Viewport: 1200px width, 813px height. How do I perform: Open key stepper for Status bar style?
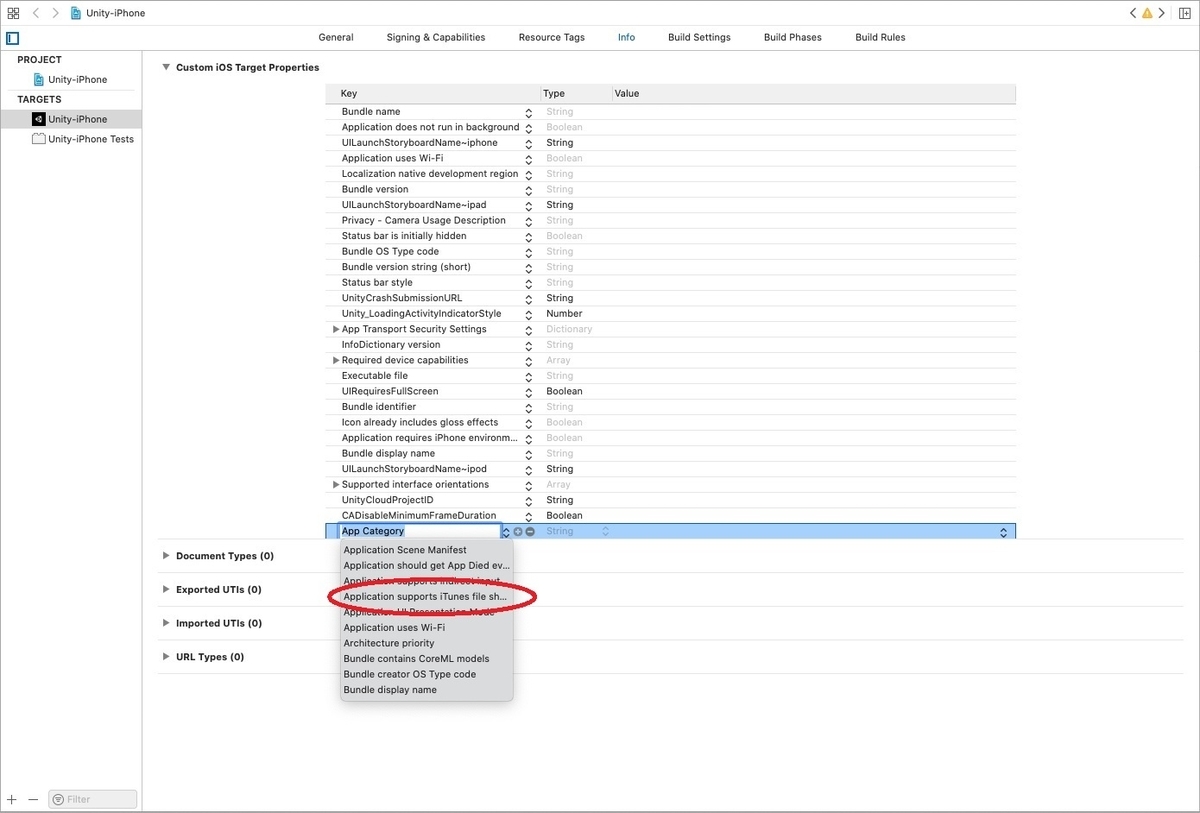(x=529, y=283)
